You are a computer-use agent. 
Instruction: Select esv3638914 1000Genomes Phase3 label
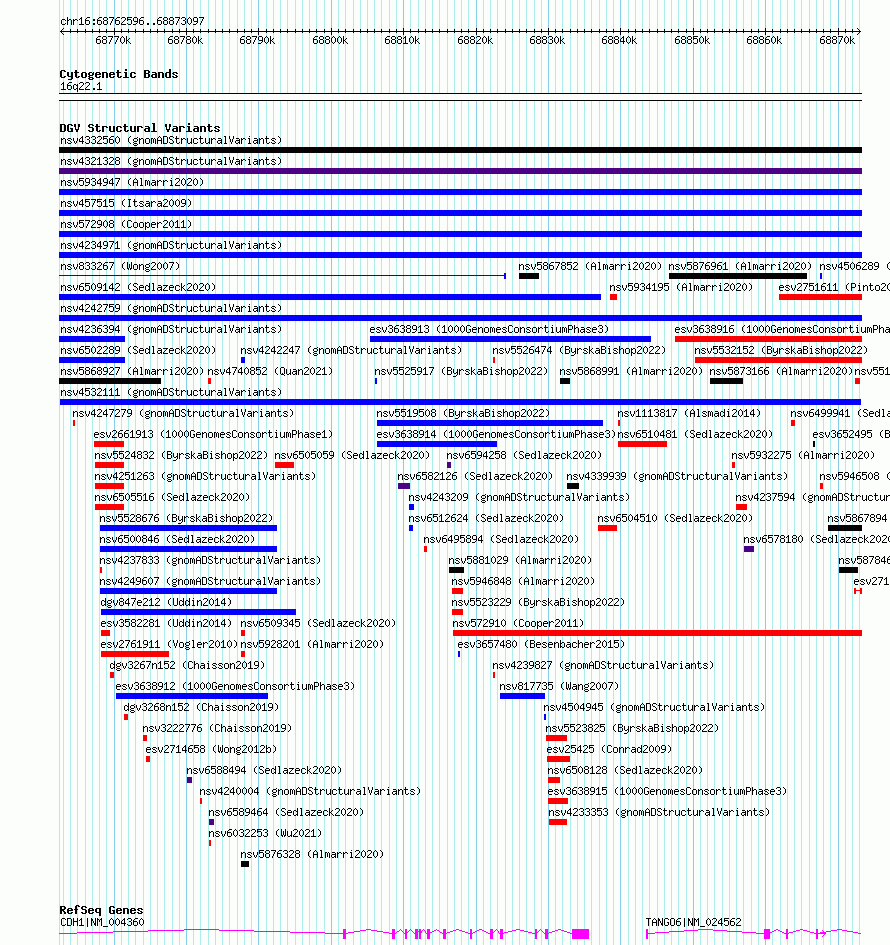pos(496,435)
